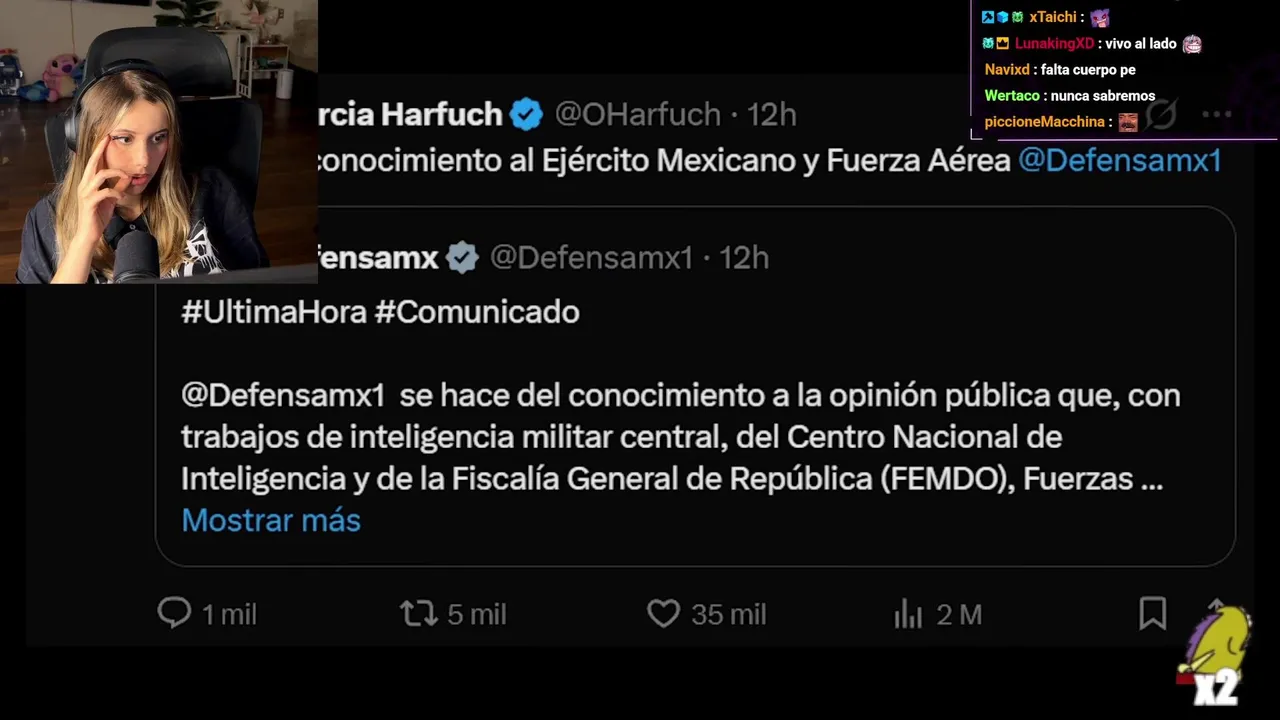Click the reply speech bubble icon
This screenshot has height=720, width=1280.
tap(174, 613)
